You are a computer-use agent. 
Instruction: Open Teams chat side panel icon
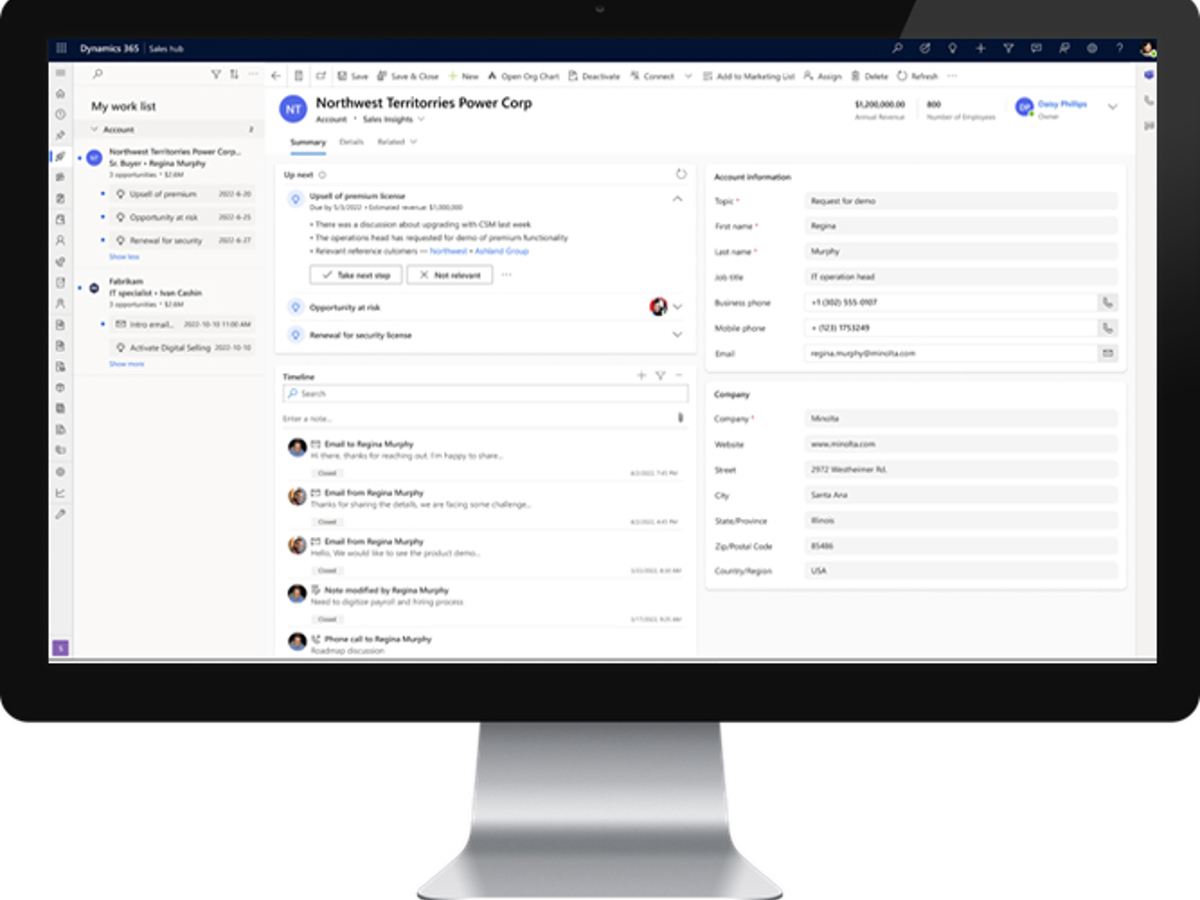point(1148,76)
